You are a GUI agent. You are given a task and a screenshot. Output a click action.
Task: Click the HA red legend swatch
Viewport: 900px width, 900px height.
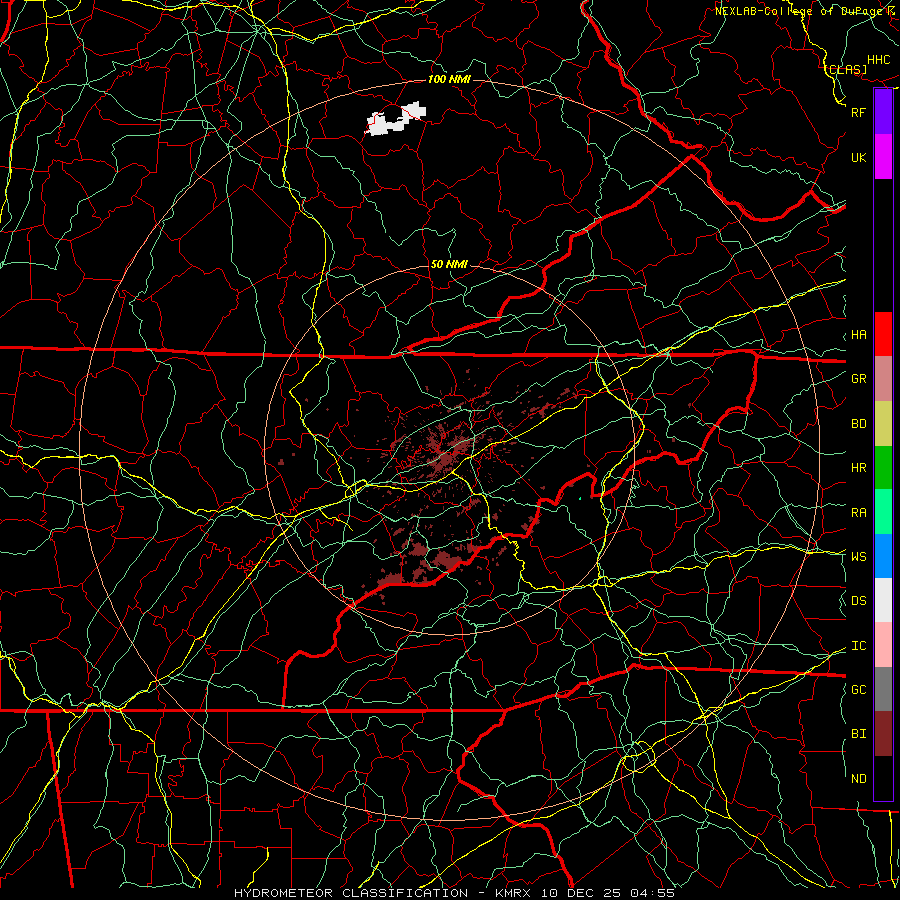[x=883, y=334]
